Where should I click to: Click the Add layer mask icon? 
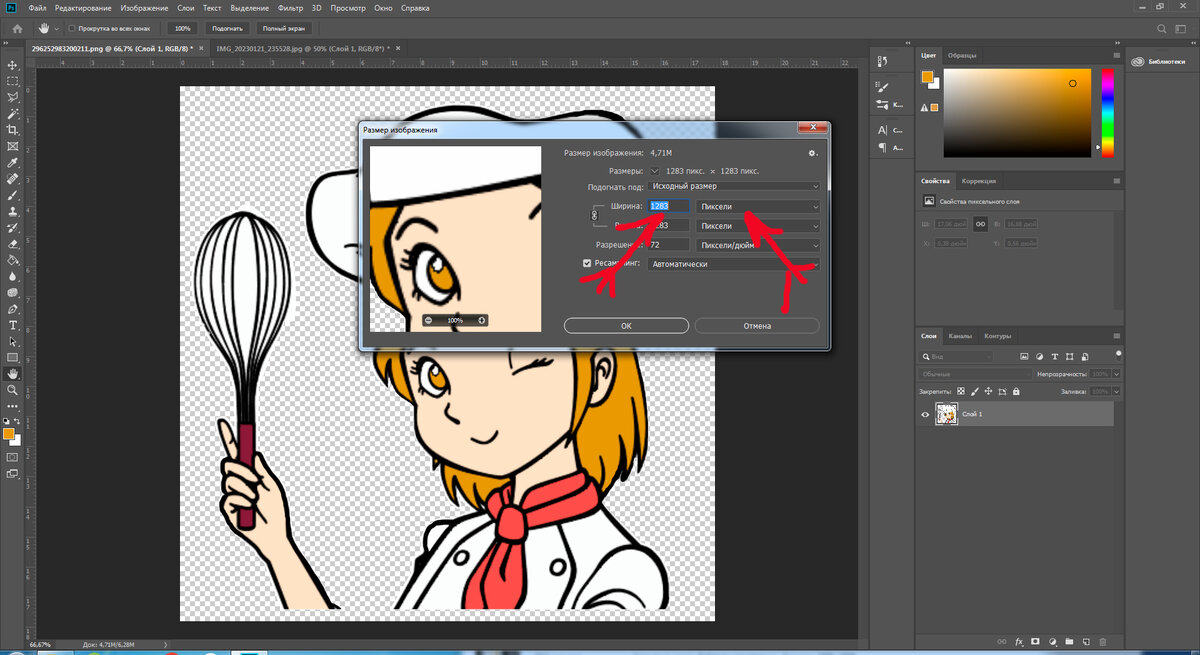pyautogui.click(x=1036, y=641)
